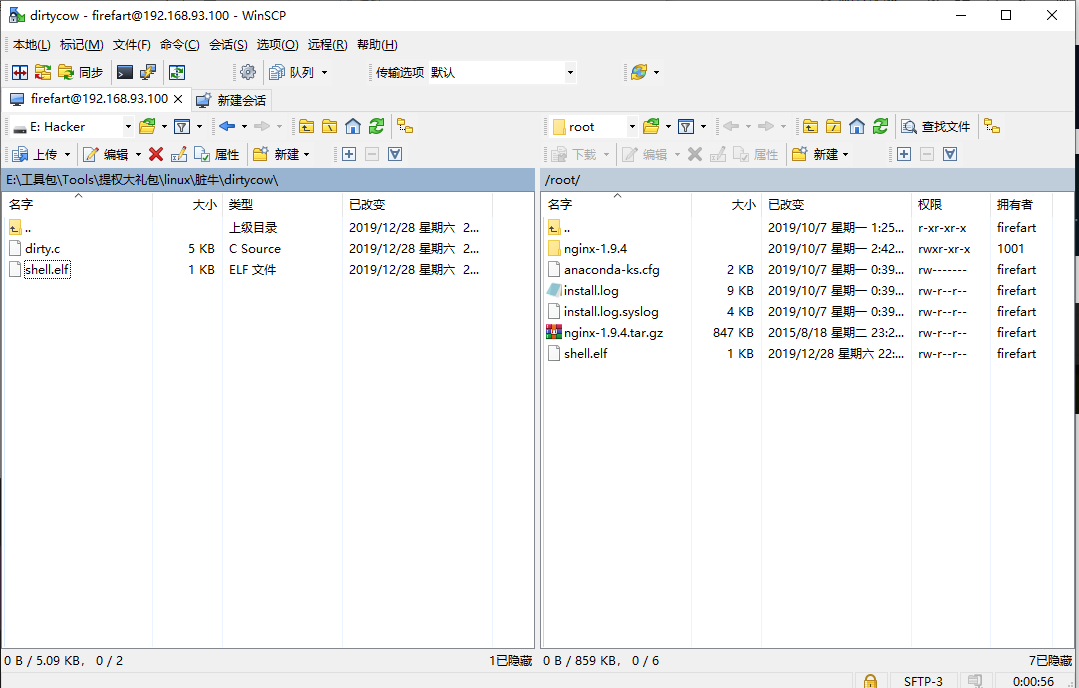Screen dimensions: 1079x688
Task: Click the 同步 synchronize button
Action: pyautogui.click(x=81, y=72)
